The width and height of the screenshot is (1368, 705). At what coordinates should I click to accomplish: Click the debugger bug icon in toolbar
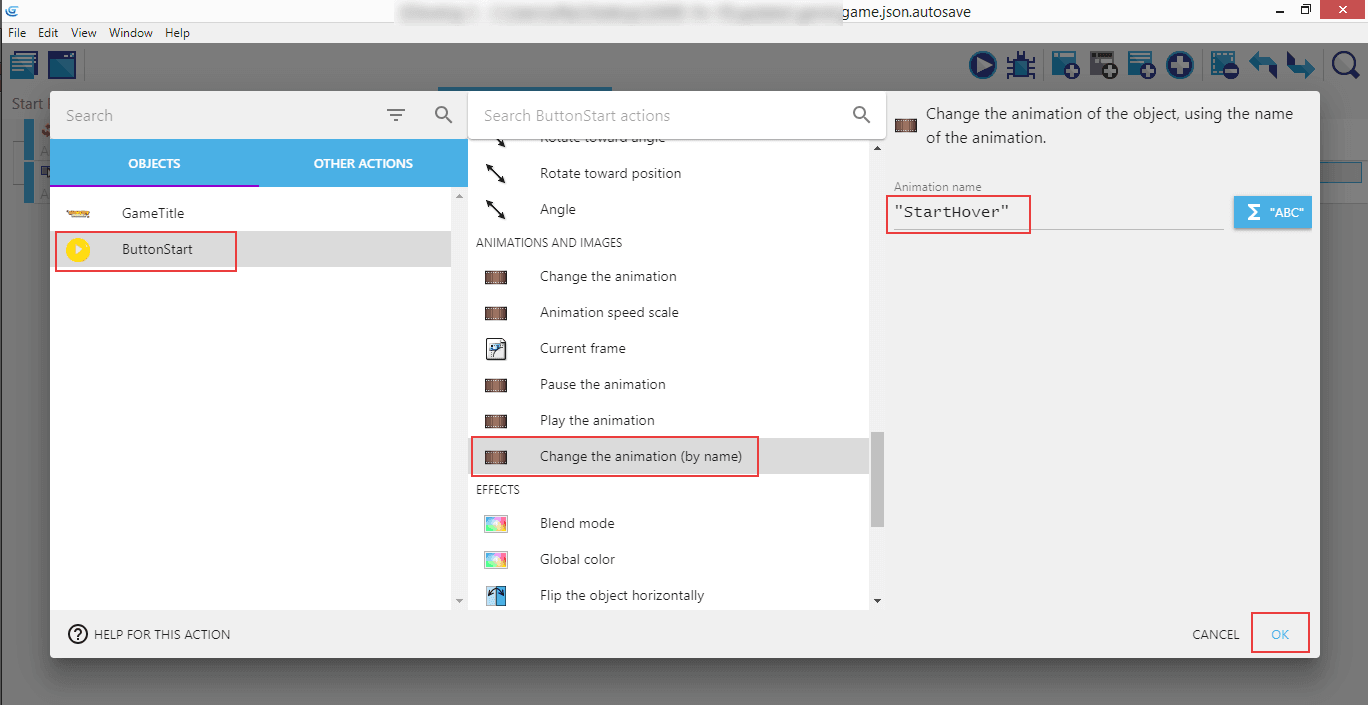1021,66
